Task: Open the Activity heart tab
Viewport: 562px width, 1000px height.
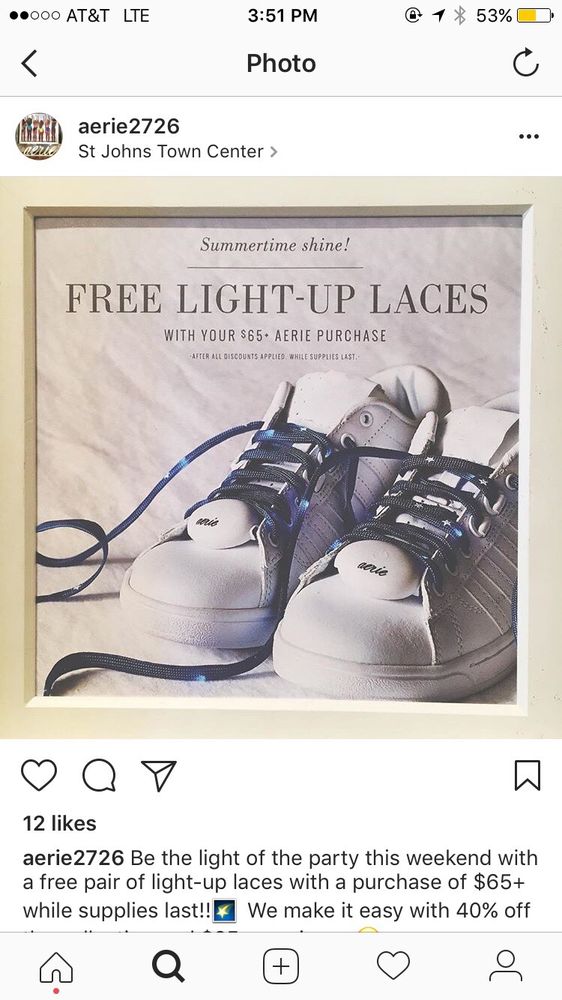Action: tap(393, 966)
